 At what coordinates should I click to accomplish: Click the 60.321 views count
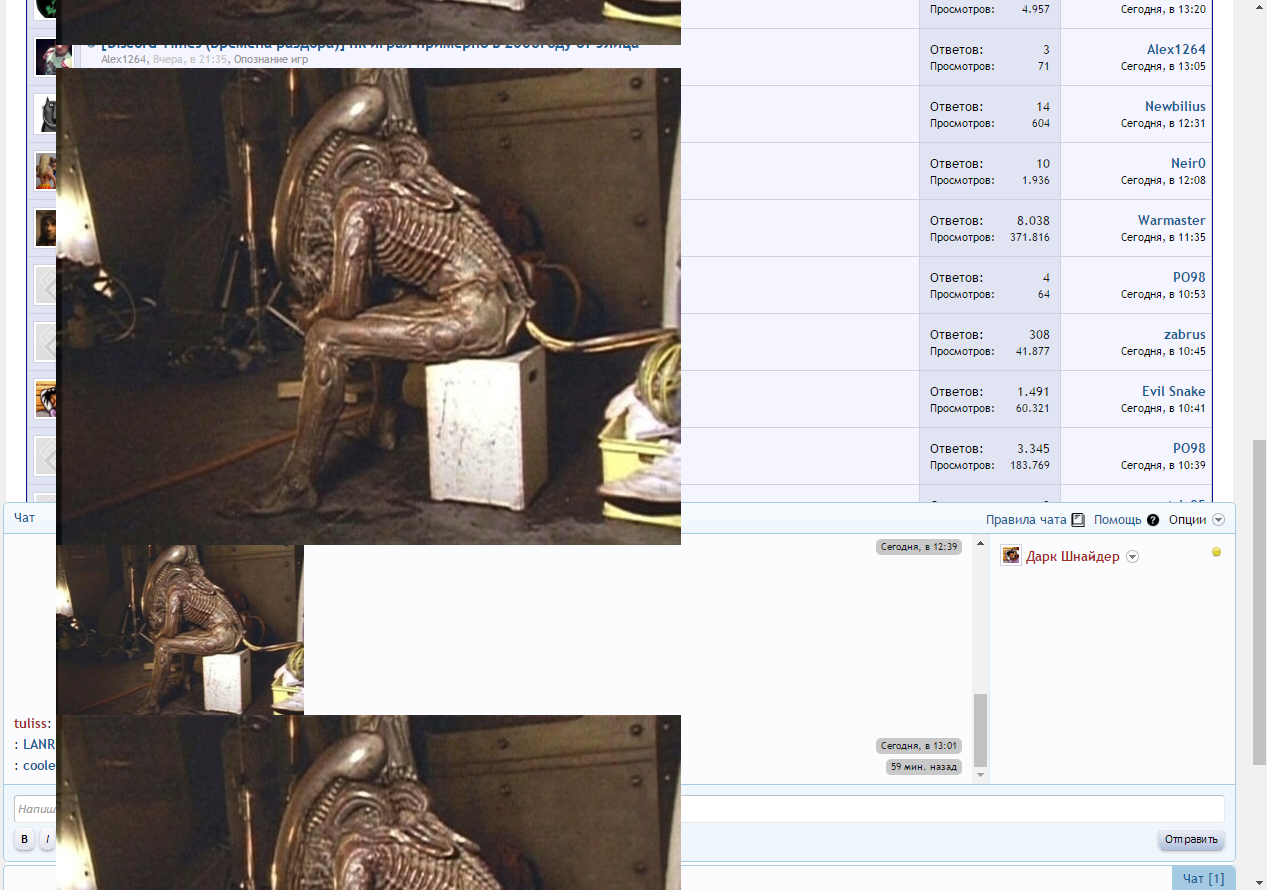point(1031,408)
